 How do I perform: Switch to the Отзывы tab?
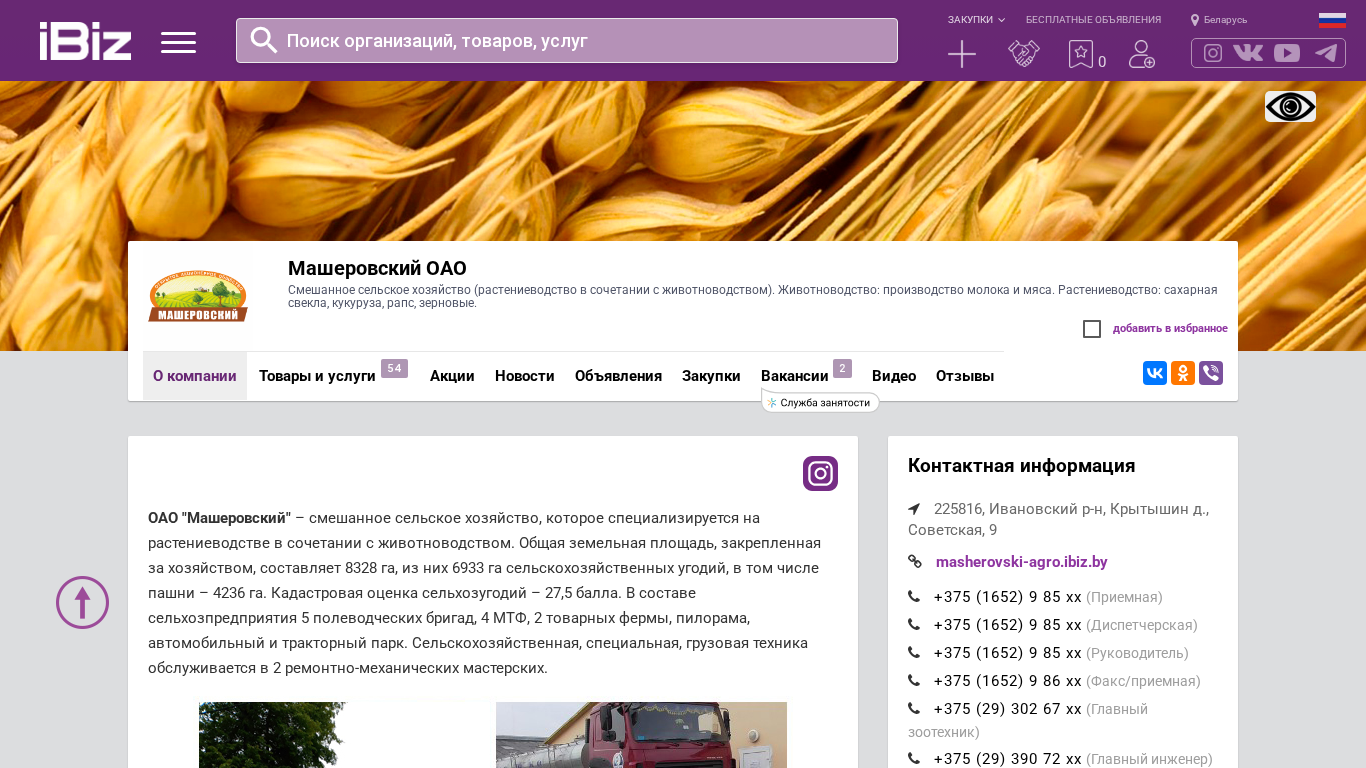(x=965, y=376)
